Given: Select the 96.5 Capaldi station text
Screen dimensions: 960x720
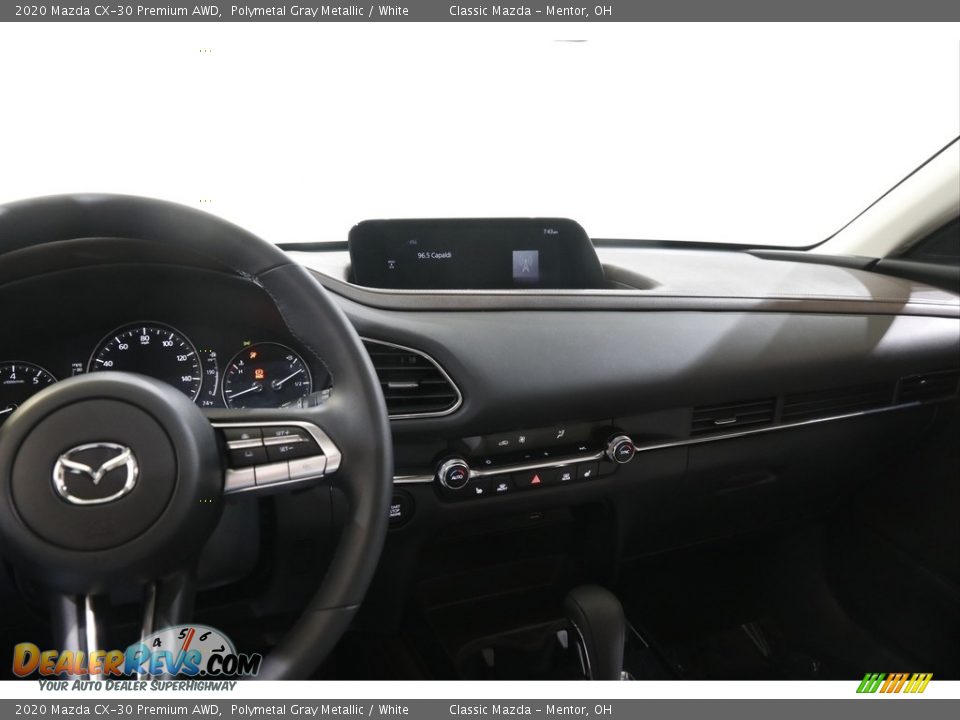Looking at the screenshot, I should click(434, 256).
